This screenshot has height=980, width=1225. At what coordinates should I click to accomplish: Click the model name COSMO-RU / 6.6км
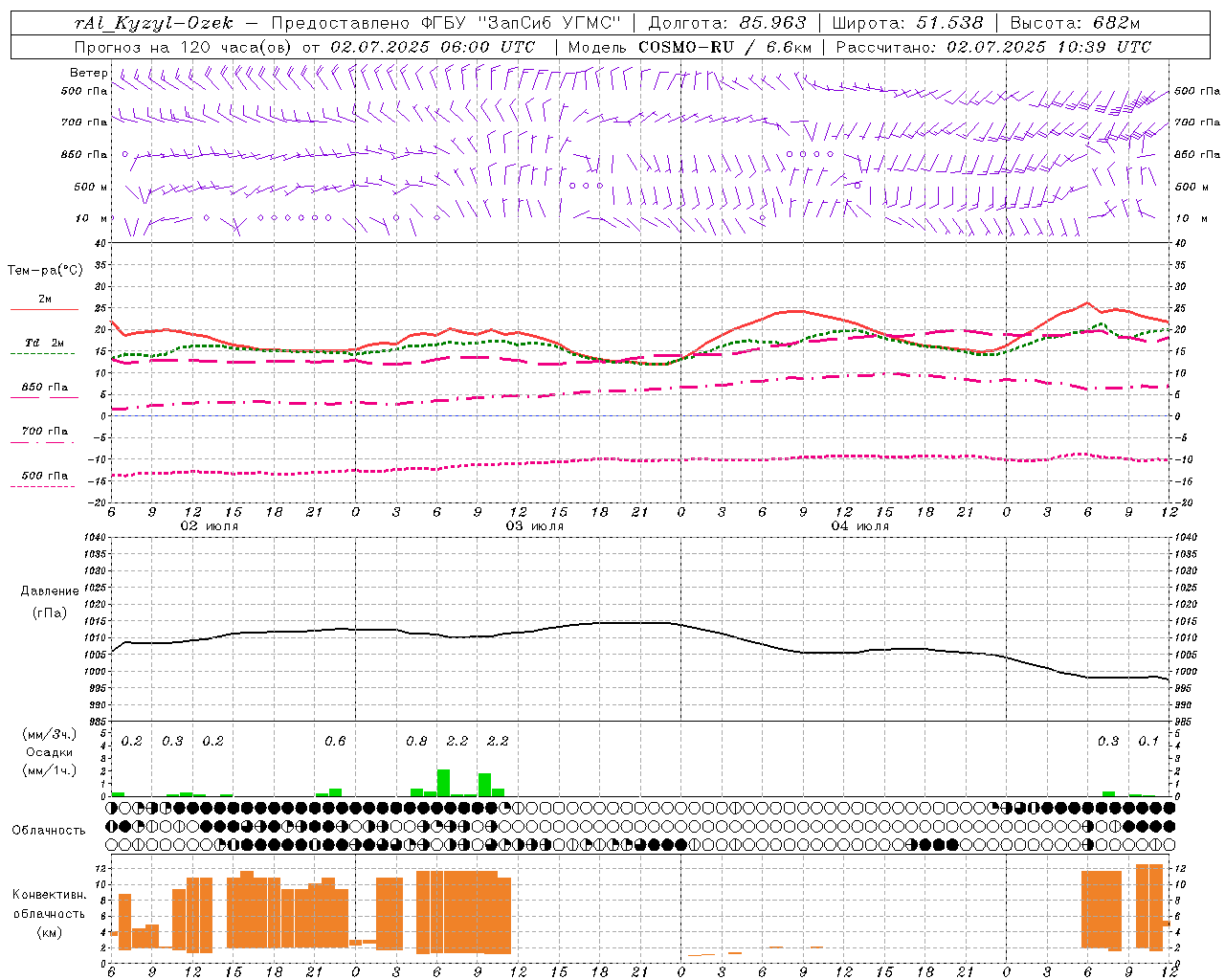coord(725,47)
